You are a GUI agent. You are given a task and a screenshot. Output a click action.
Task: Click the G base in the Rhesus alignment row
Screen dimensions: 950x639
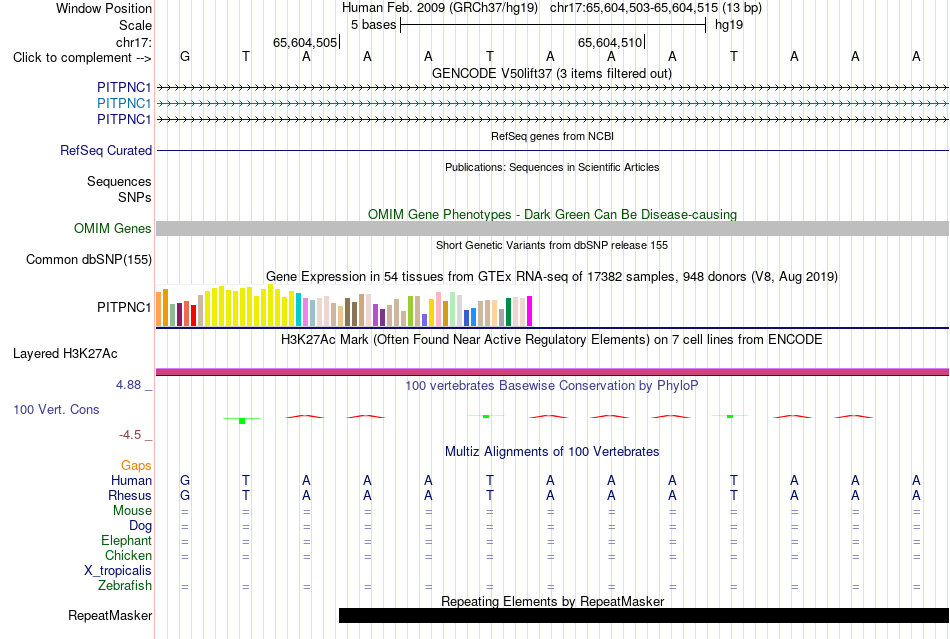(185, 495)
